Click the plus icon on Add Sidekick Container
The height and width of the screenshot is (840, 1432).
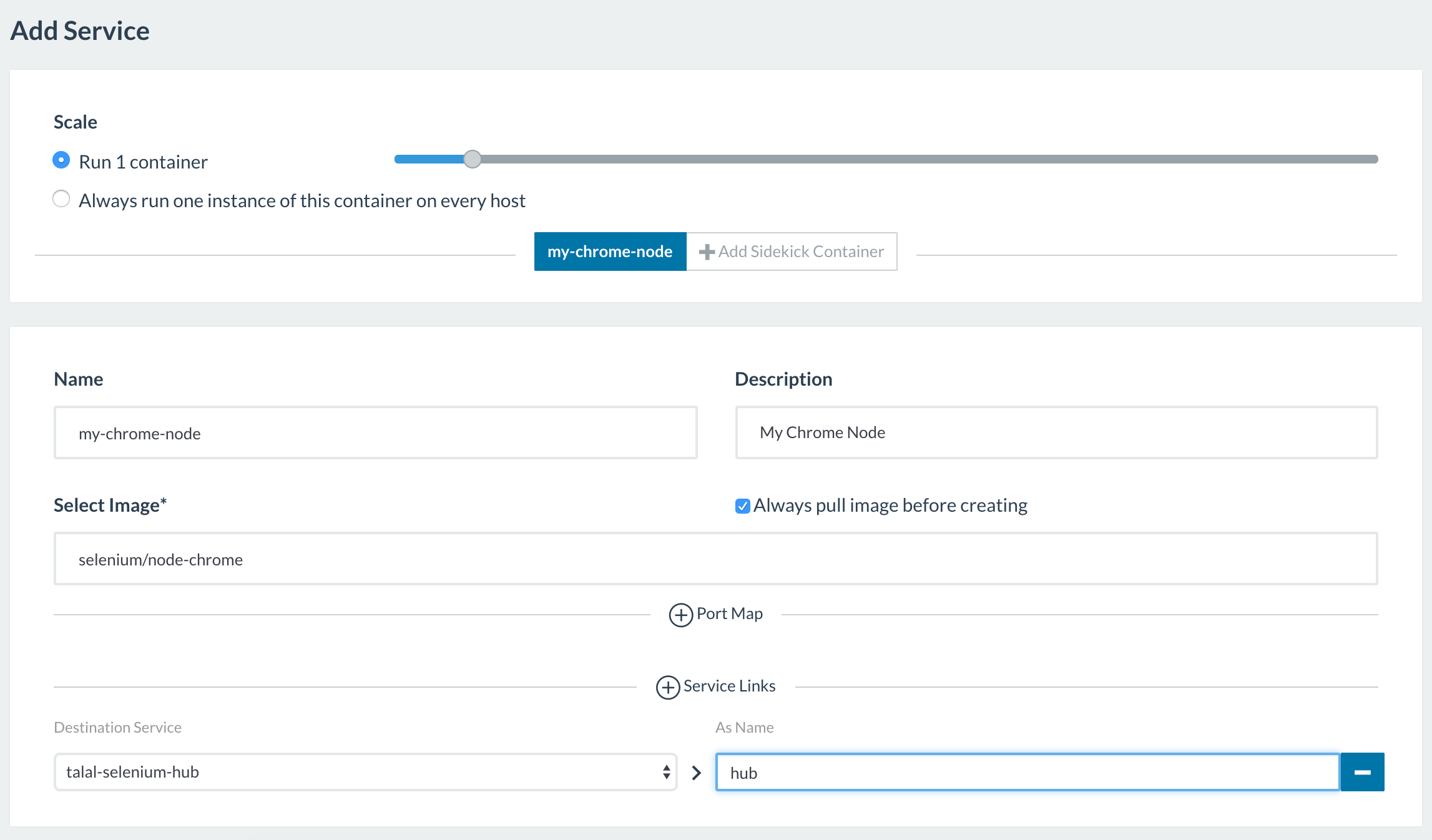[x=706, y=252]
